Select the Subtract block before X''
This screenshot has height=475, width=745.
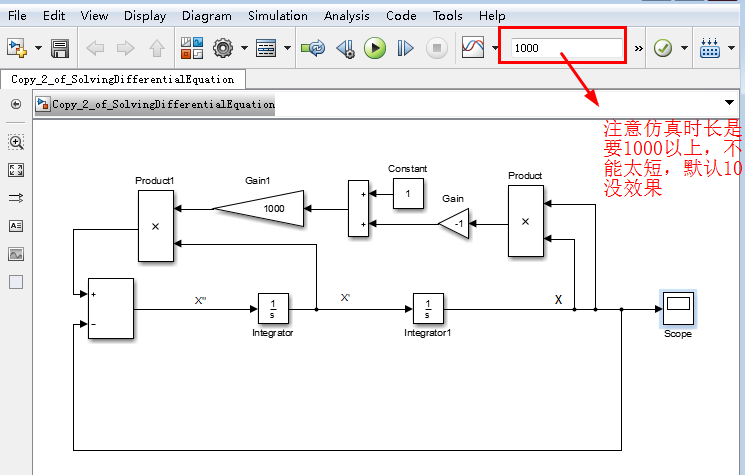pos(111,309)
